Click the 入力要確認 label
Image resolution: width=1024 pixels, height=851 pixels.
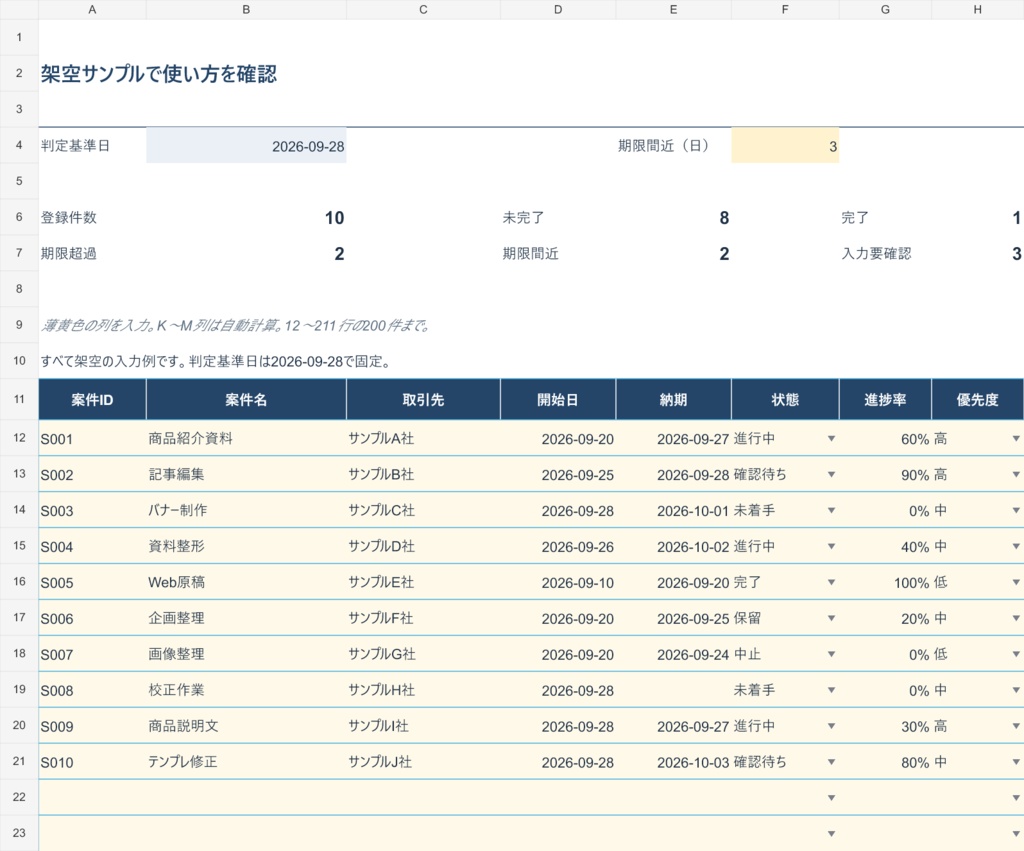(x=876, y=253)
